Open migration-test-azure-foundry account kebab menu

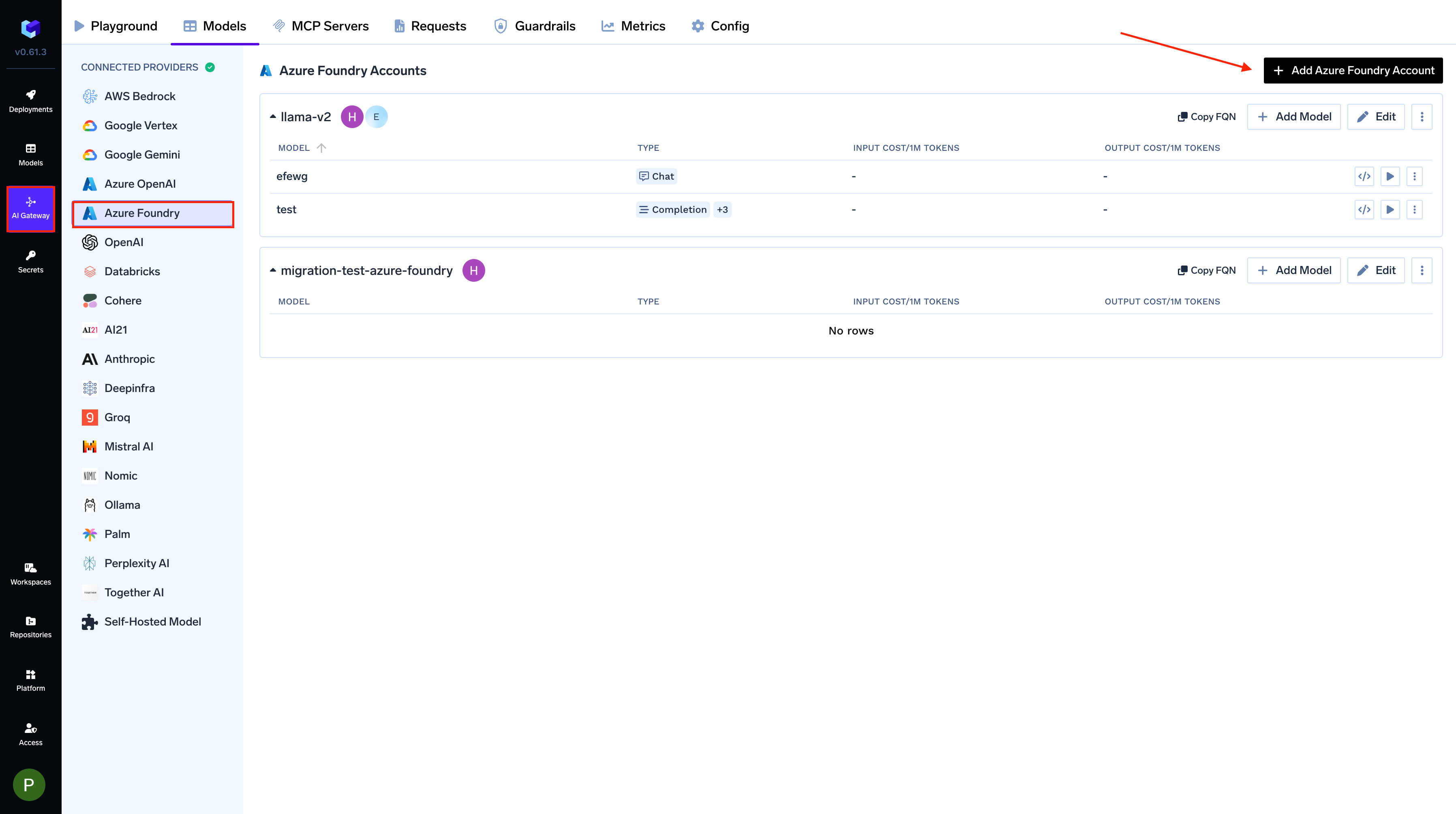(x=1422, y=271)
